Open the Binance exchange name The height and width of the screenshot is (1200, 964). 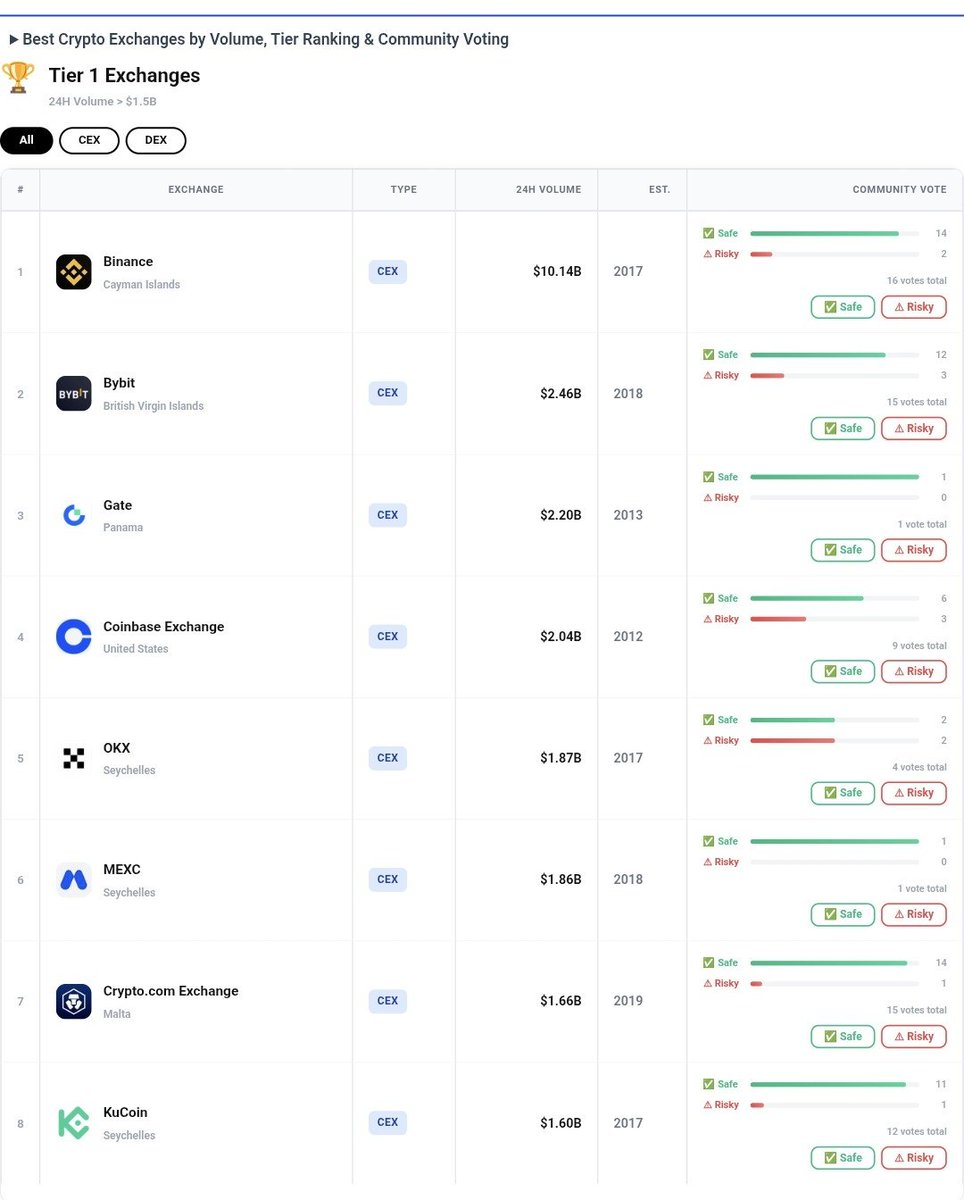pyautogui.click(x=128, y=262)
